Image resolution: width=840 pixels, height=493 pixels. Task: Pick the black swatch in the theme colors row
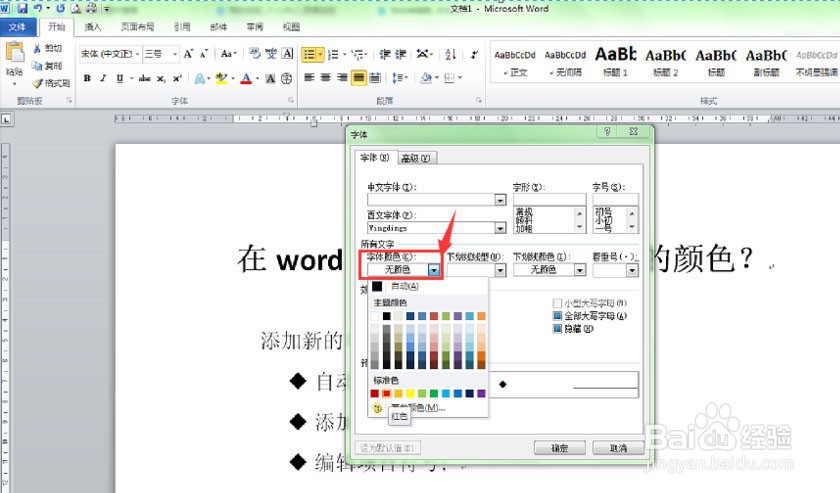click(386, 316)
